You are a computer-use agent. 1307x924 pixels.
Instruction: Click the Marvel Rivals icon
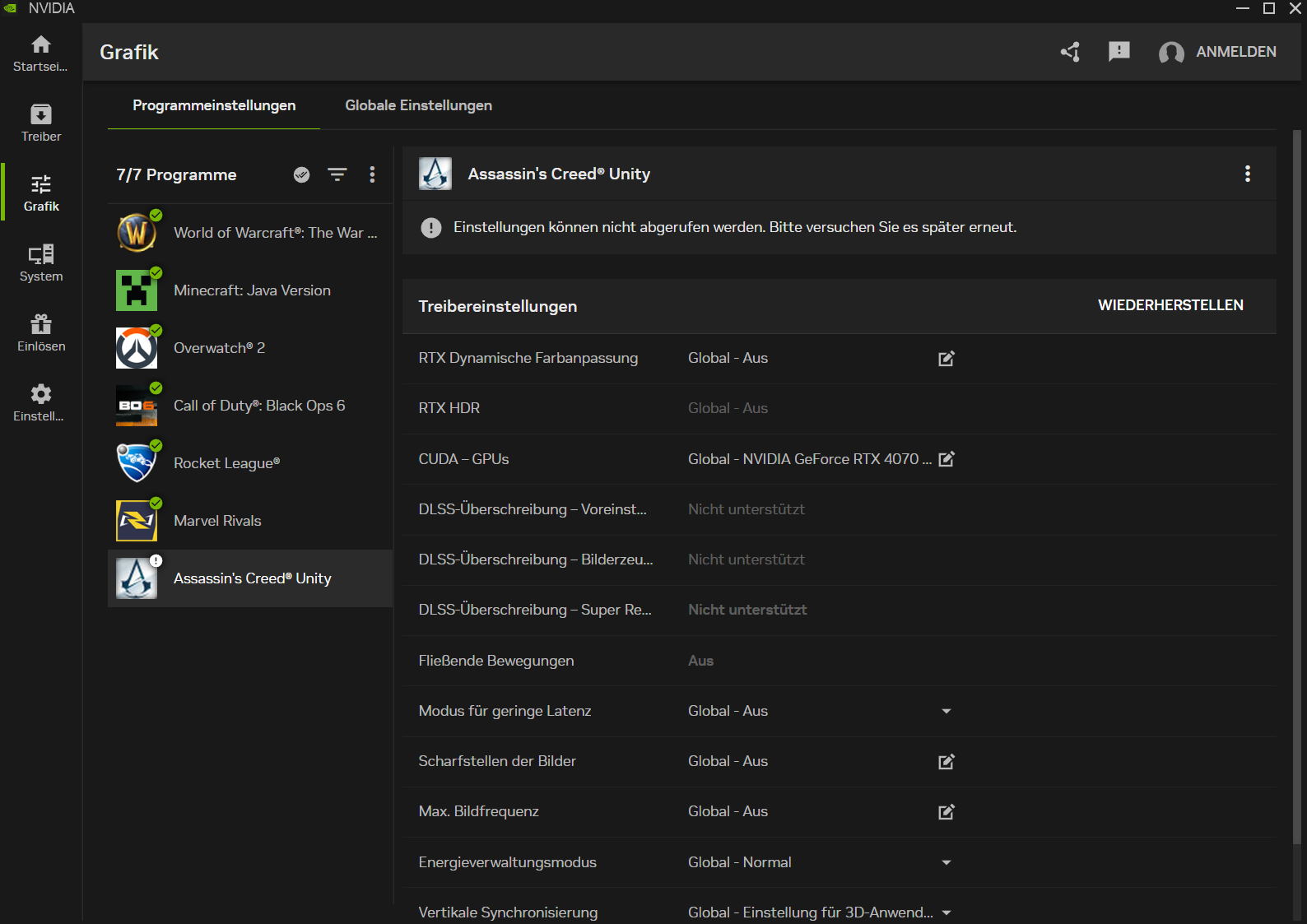point(137,521)
